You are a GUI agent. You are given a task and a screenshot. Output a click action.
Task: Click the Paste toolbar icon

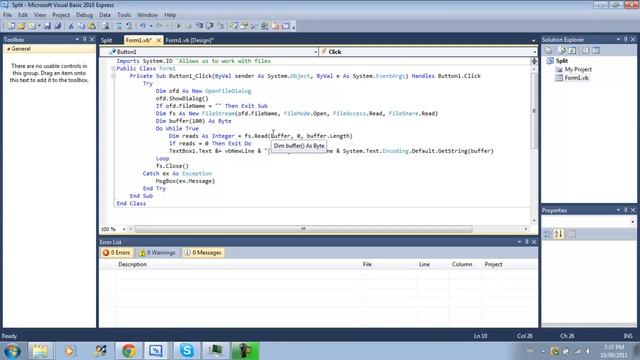92,26
